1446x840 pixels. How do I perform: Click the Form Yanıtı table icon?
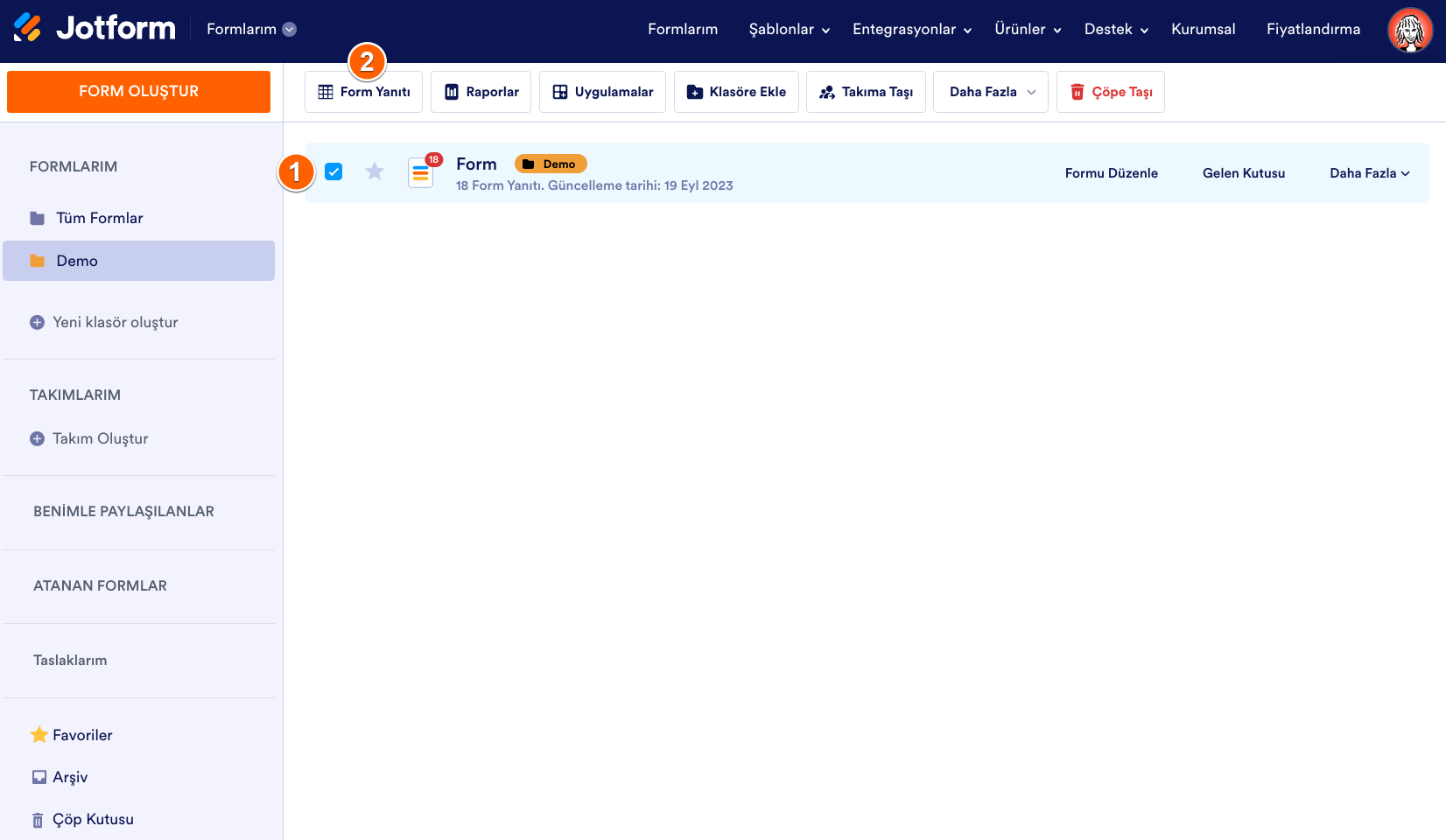point(326,92)
